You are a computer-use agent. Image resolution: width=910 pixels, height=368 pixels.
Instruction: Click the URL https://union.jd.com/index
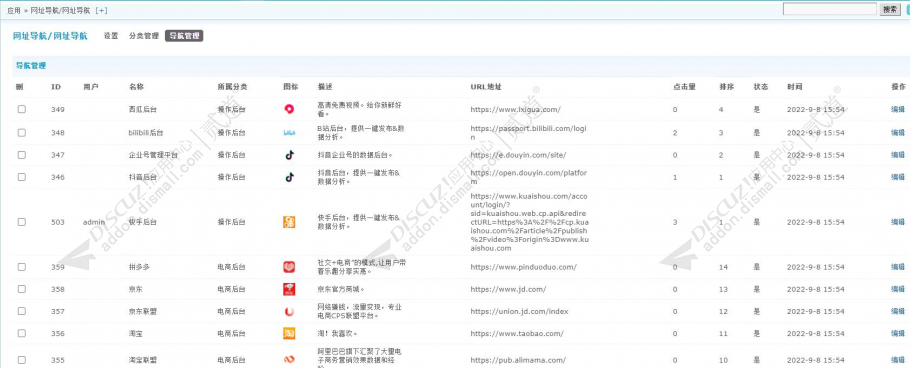519,312
